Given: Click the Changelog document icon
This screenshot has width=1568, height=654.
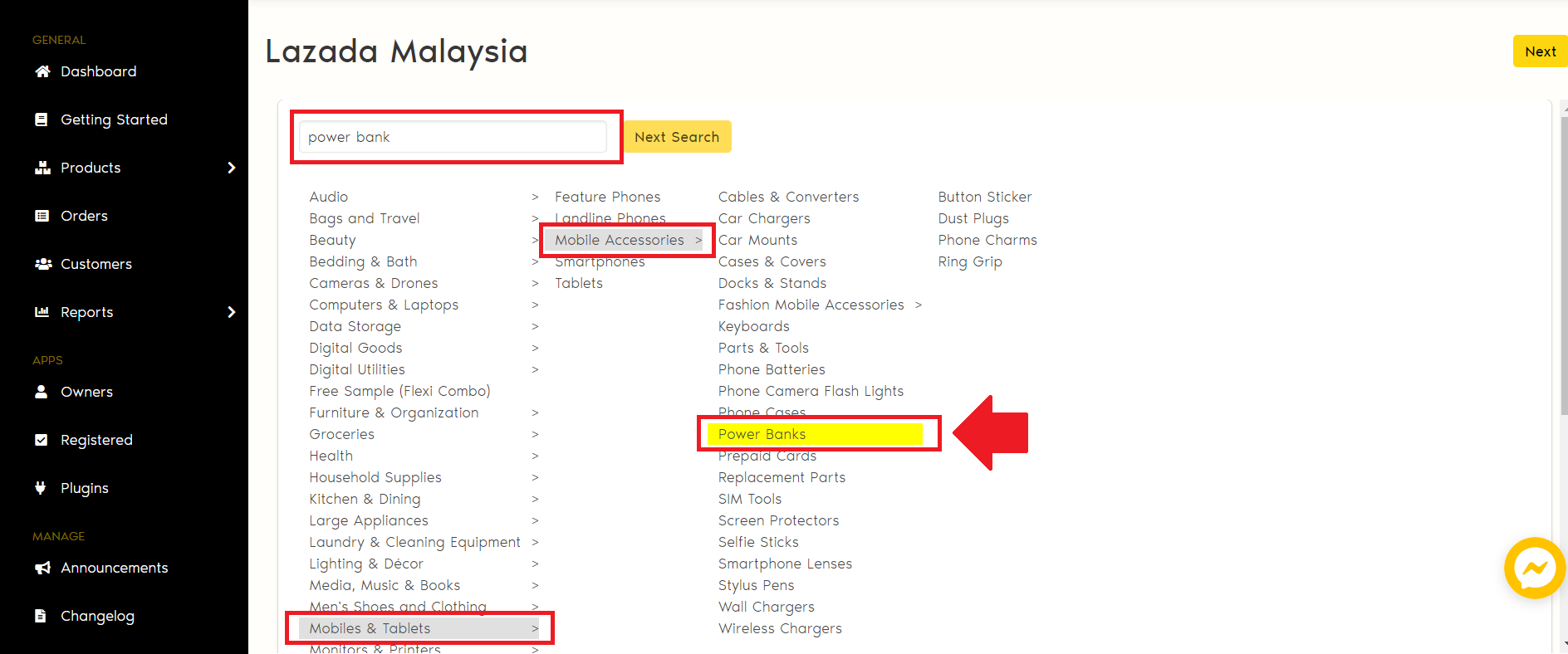Looking at the screenshot, I should point(41,616).
